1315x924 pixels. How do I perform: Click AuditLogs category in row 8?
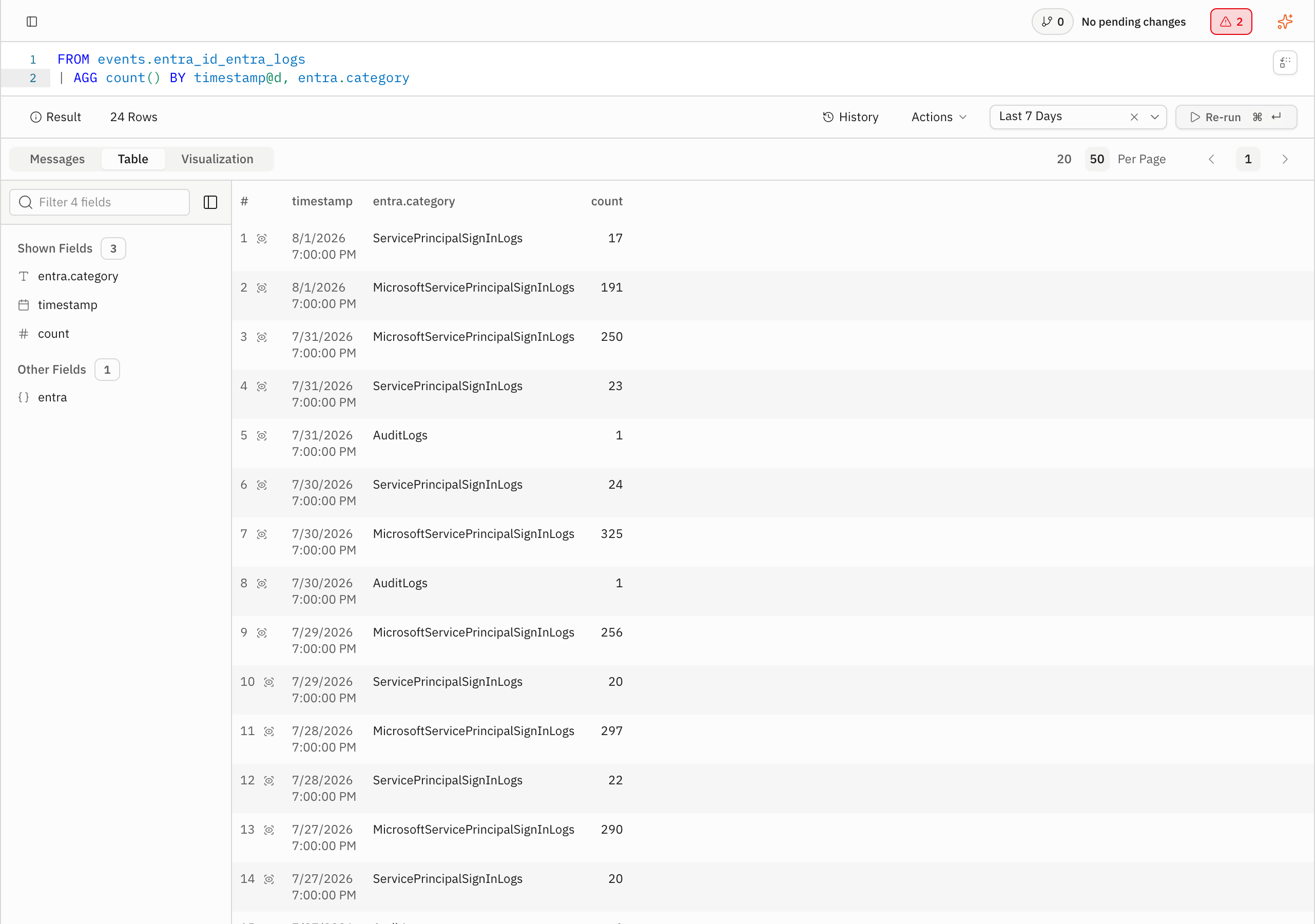[x=400, y=583]
